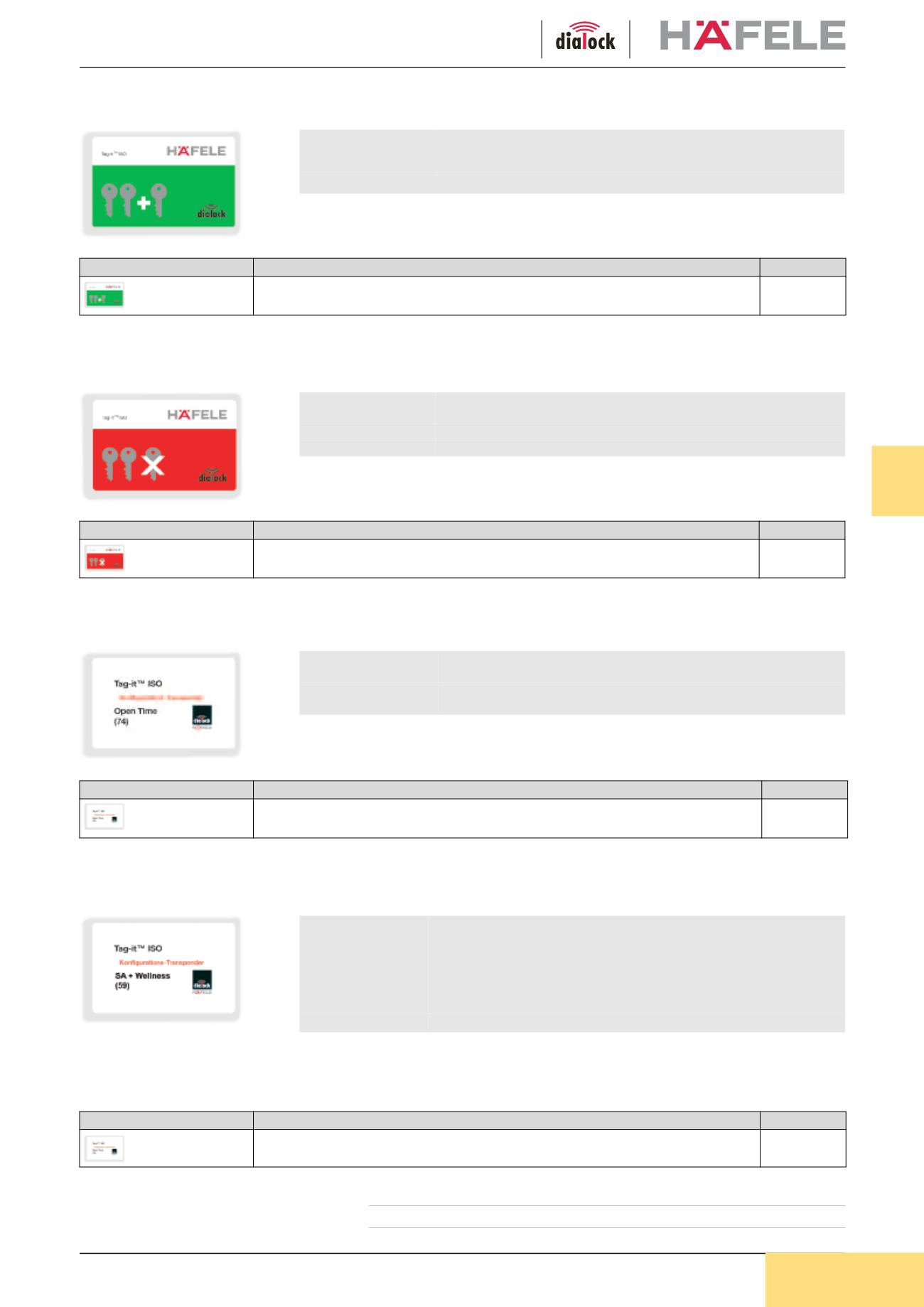This screenshot has width=924, height=1307.
Task: Click the HÄFELE logo on the red card
Action: coord(197,414)
